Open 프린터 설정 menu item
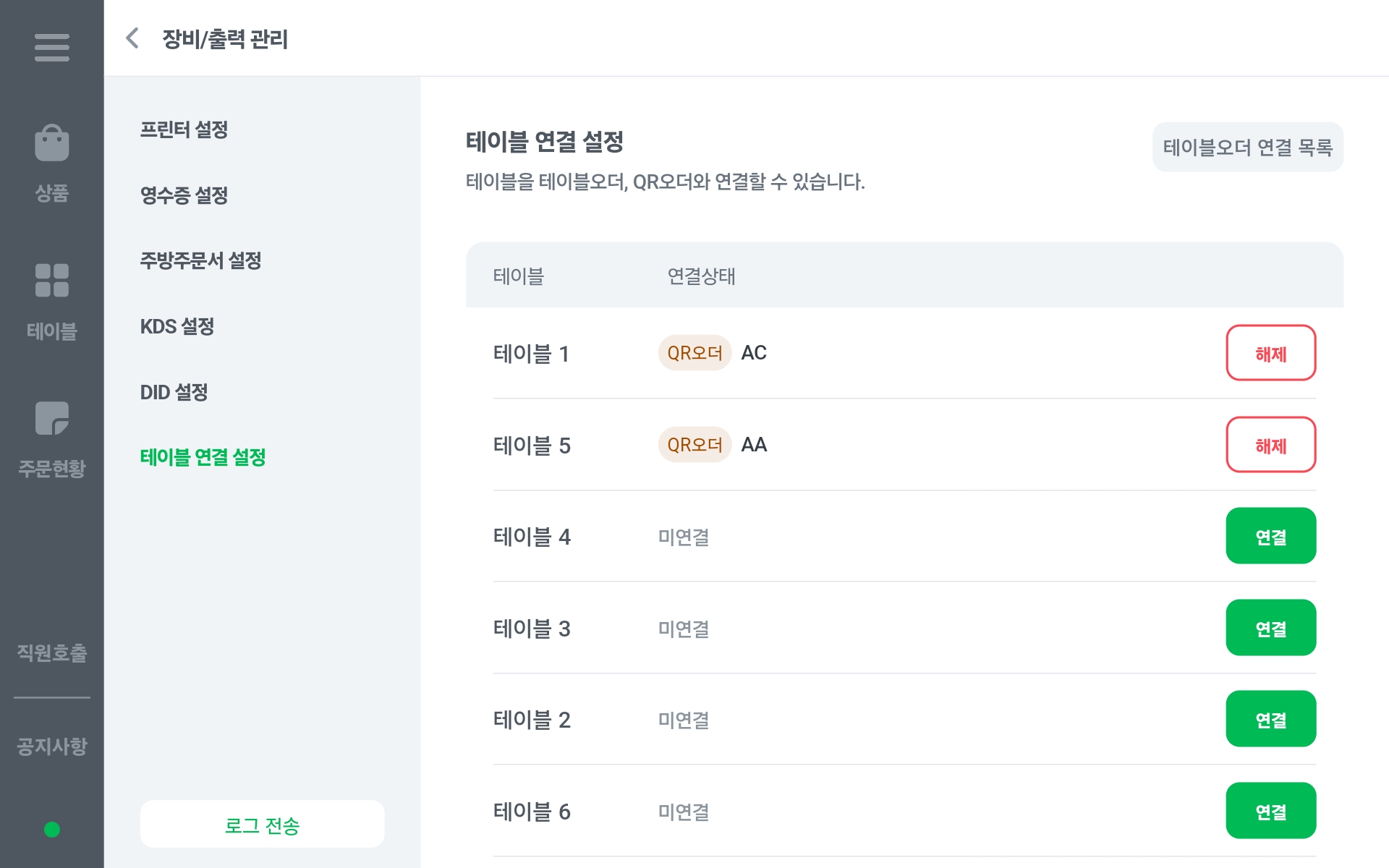Image resolution: width=1389 pixels, height=868 pixels. (184, 130)
